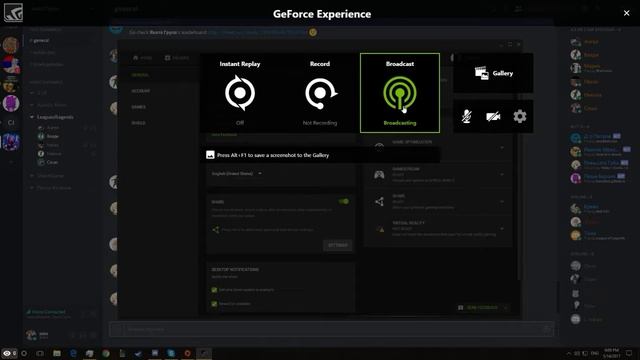Start recording via the Record tile
Screen dimensions: 640x360
[x=320, y=93]
